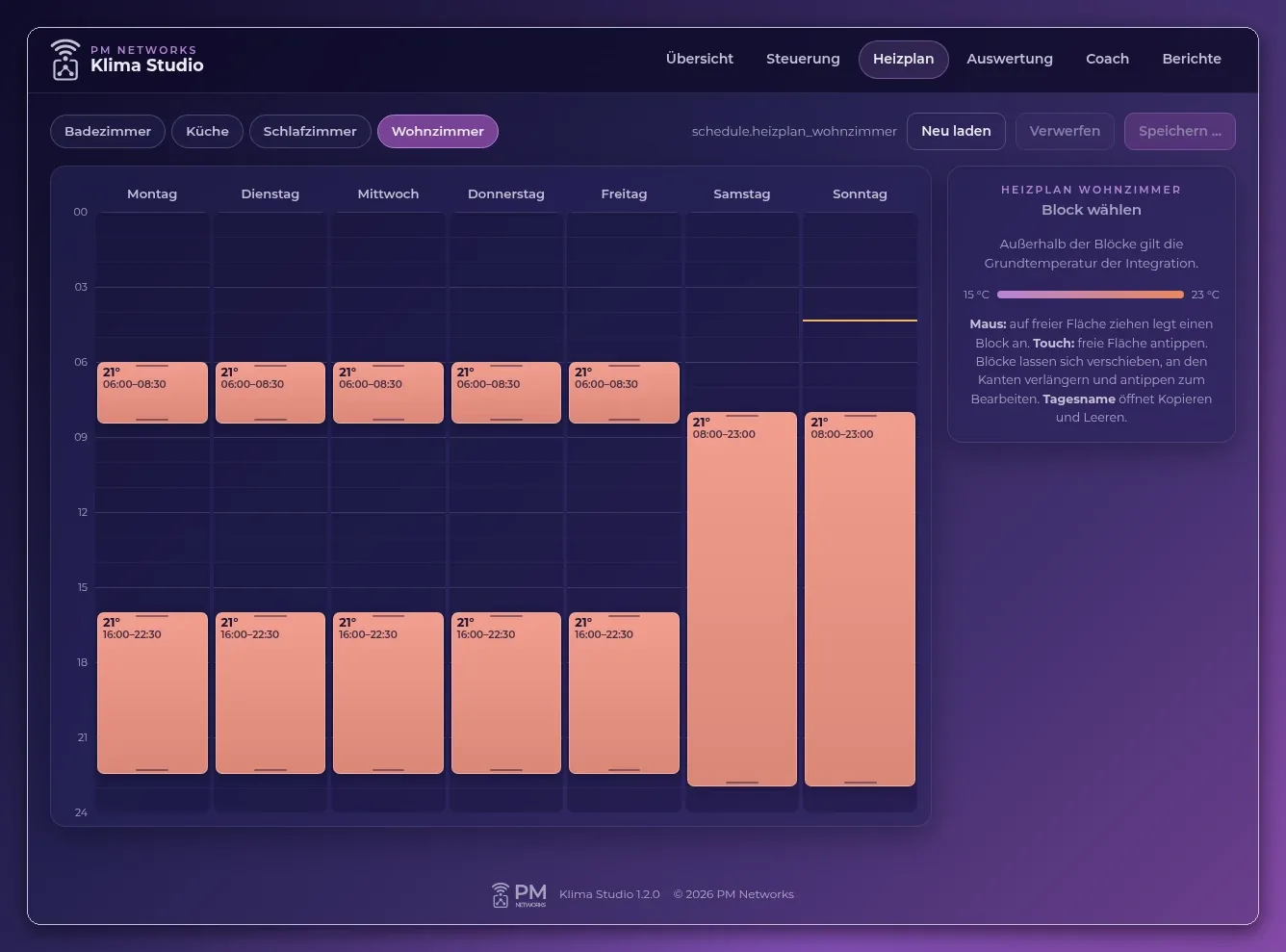Open the Montag day header menu

(152, 193)
